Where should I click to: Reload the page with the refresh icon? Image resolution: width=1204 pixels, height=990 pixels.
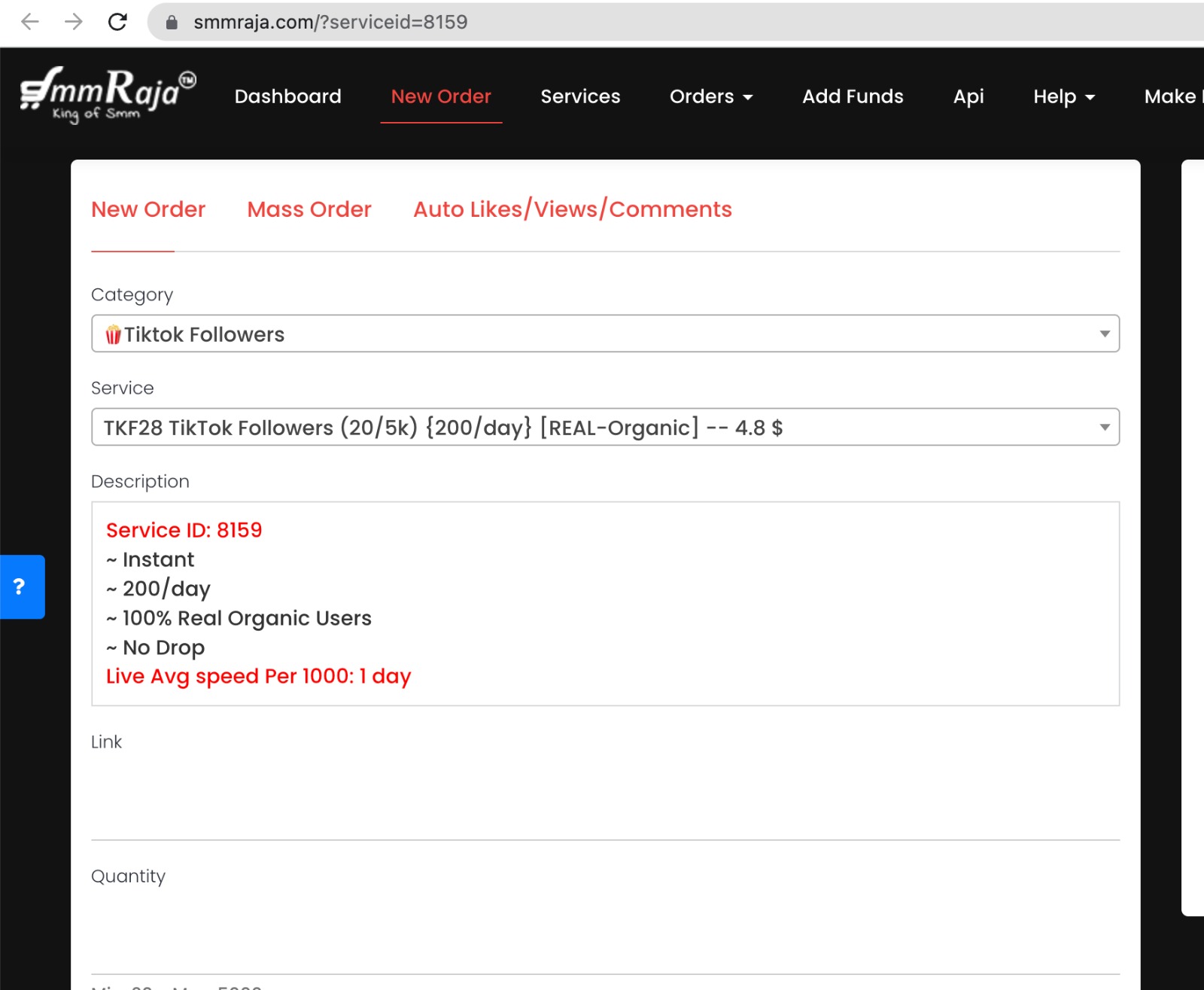117,22
